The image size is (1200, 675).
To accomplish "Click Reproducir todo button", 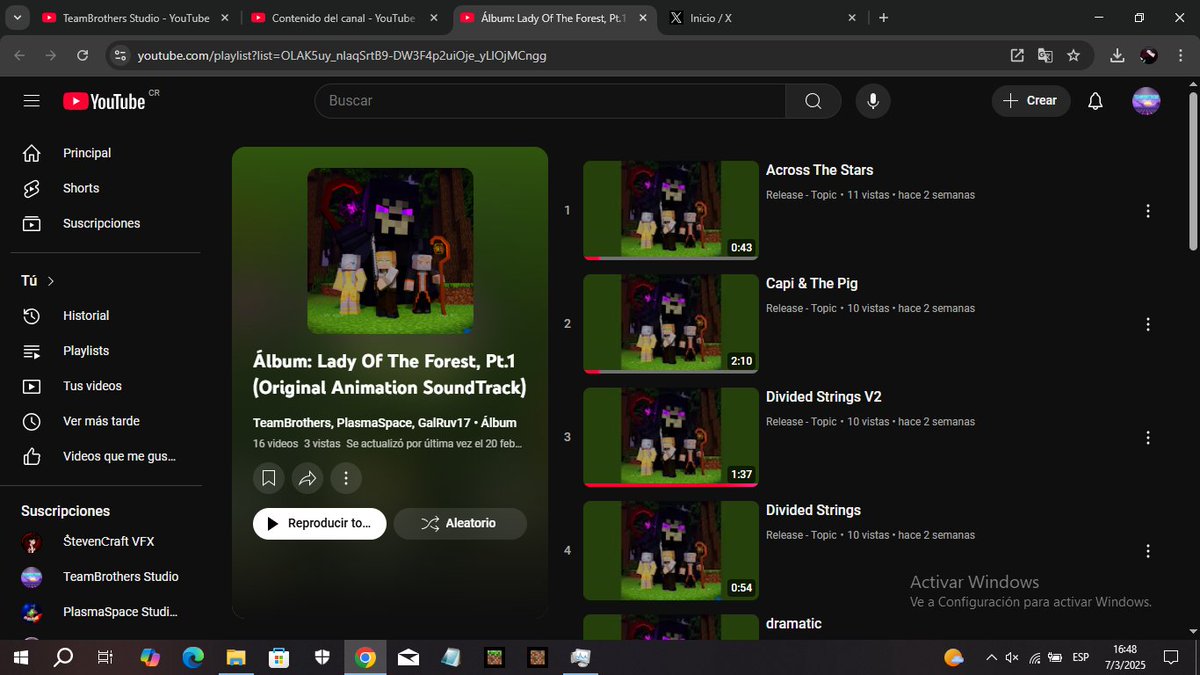I will [319, 523].
